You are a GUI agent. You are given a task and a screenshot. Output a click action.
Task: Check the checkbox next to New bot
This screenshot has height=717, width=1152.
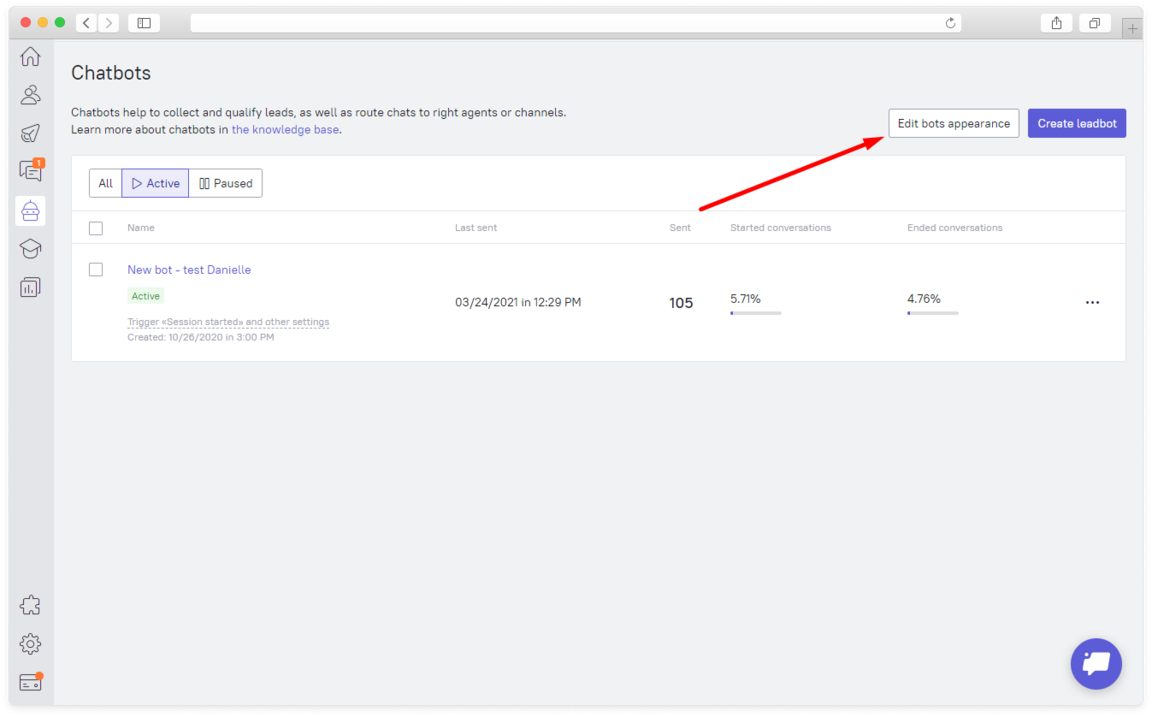click(96, 269)
